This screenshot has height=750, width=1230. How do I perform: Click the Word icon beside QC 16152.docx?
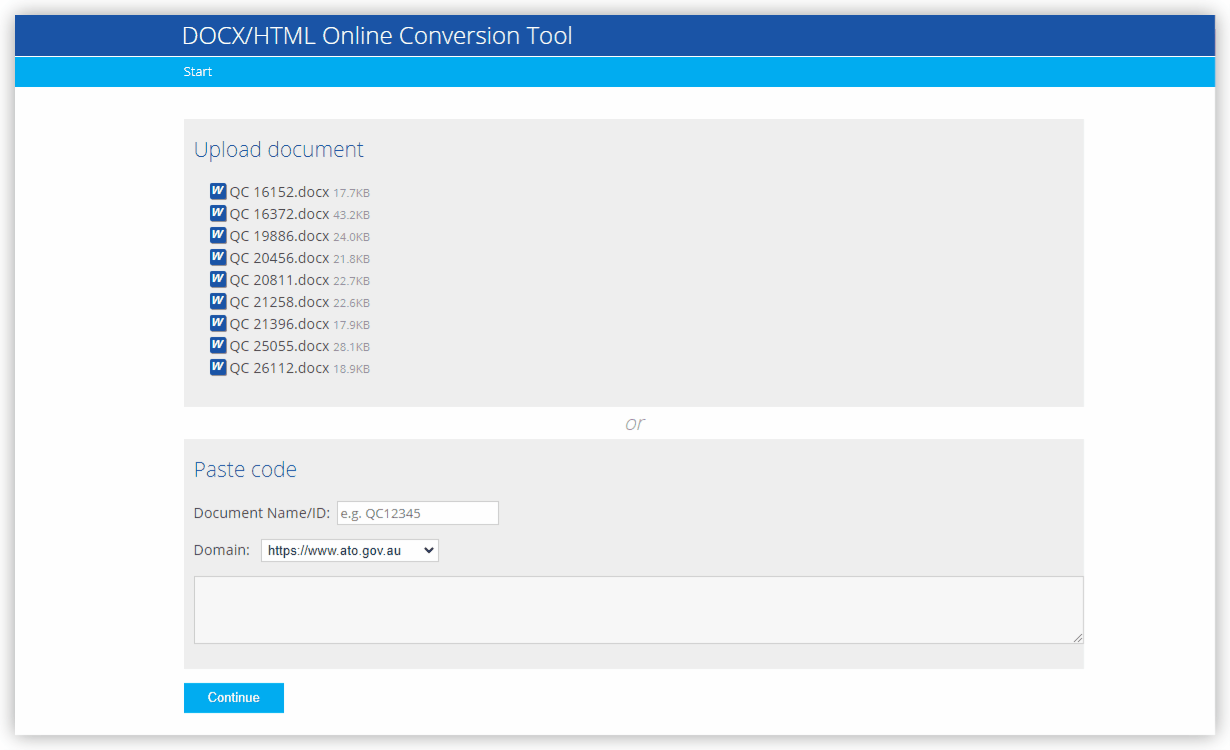(x=218, y=192)
